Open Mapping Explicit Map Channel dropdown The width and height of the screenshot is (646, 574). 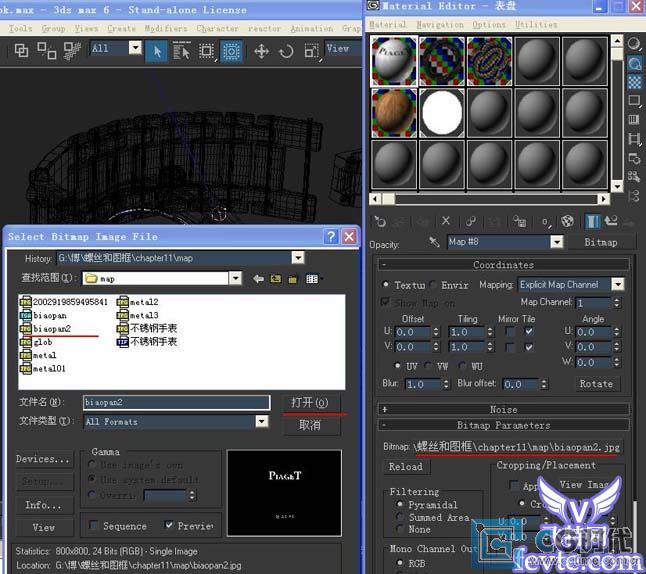pyautogui.click(x=618, y=284)
